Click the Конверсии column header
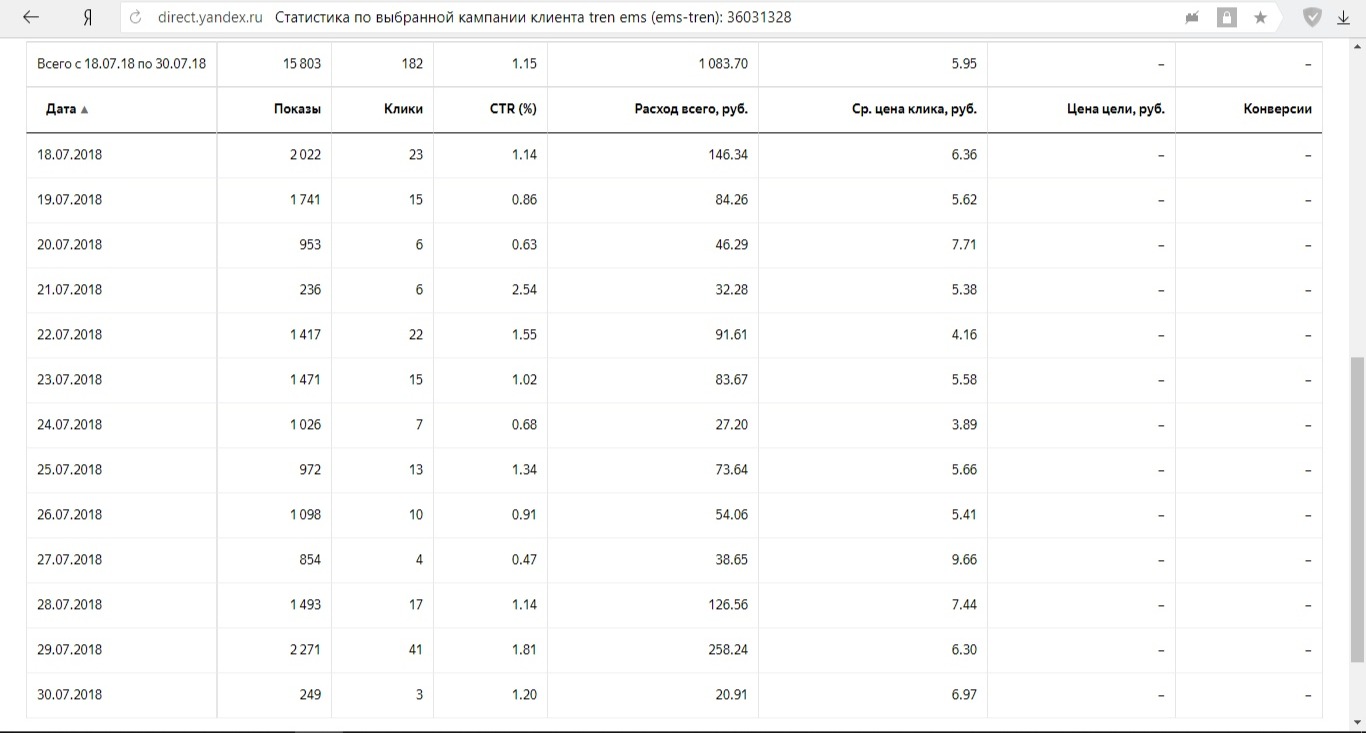This screenshot has width=1366, height=733. [1277, 109]
